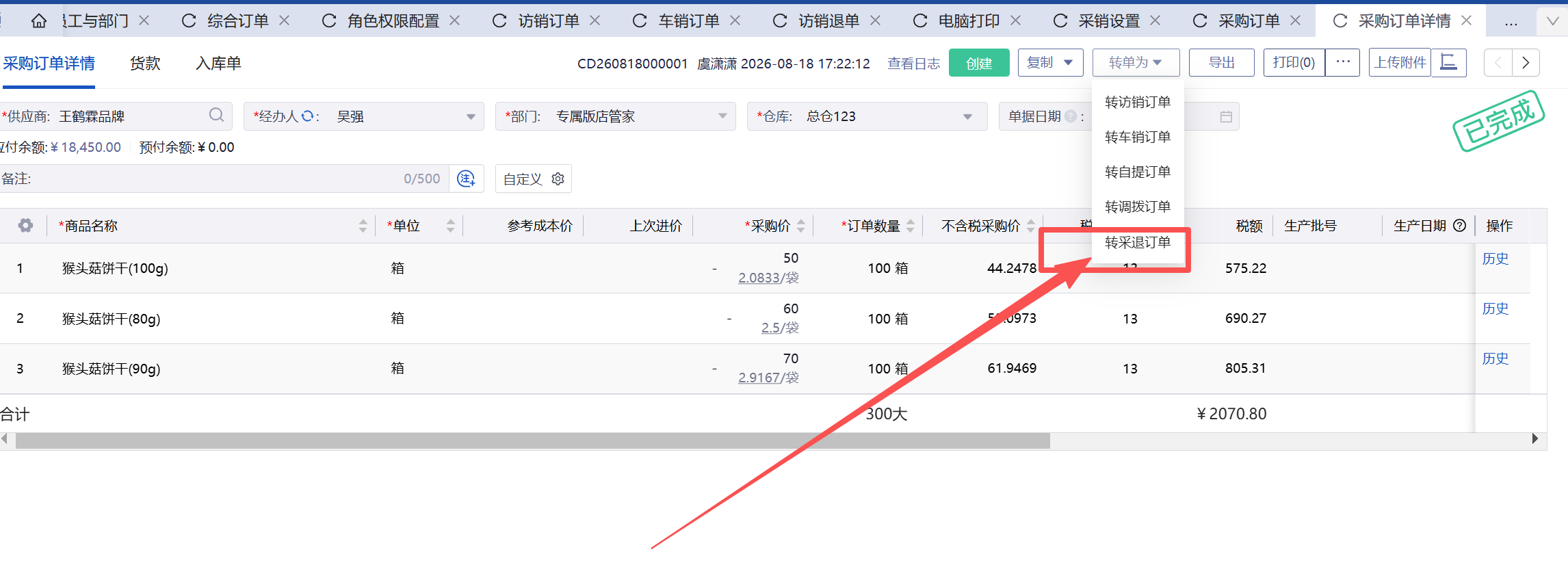
Task: Sort by 单位 column arrows
Action: [x=450, y=226]
